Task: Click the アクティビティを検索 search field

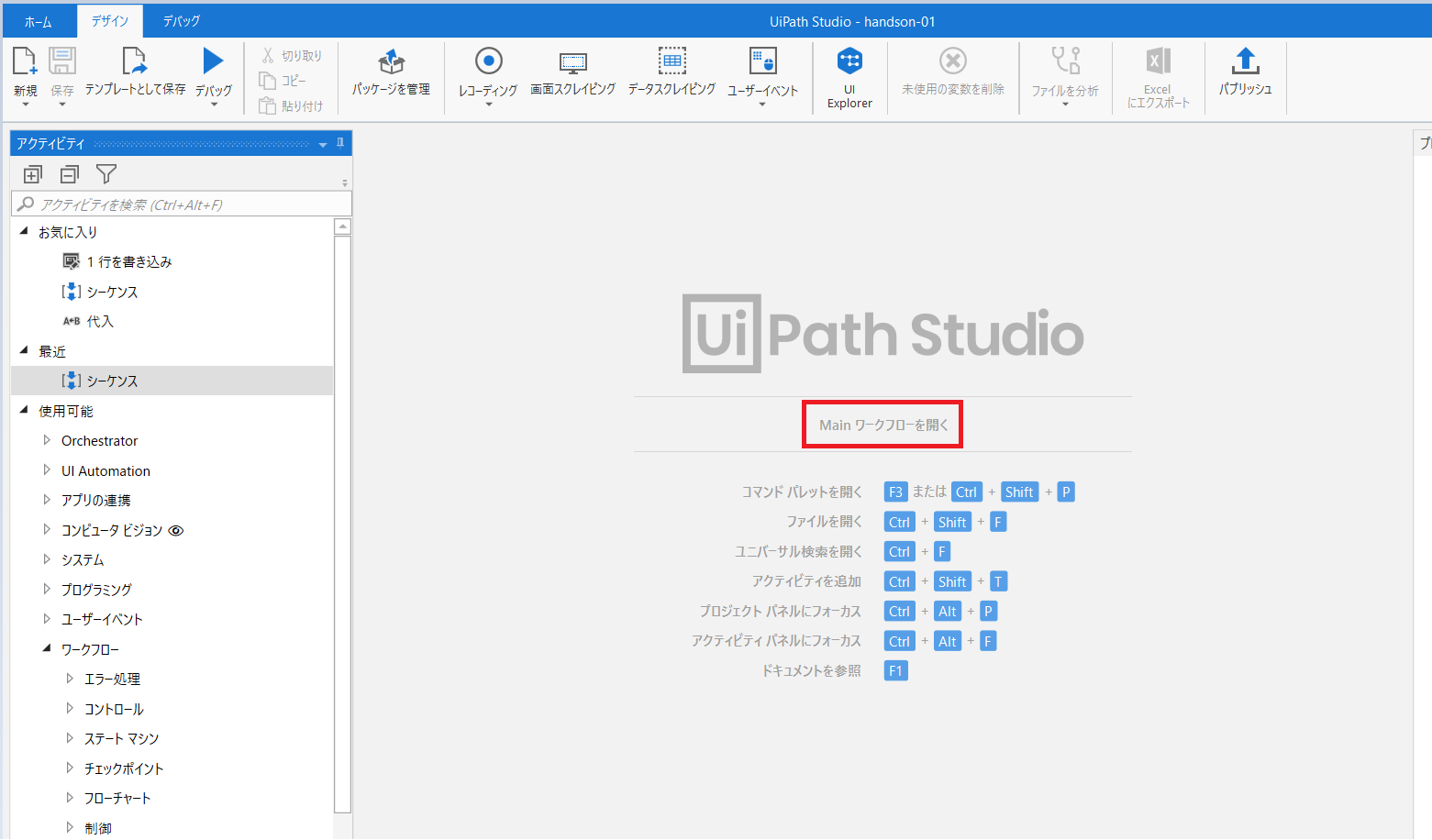Action: 182,204
